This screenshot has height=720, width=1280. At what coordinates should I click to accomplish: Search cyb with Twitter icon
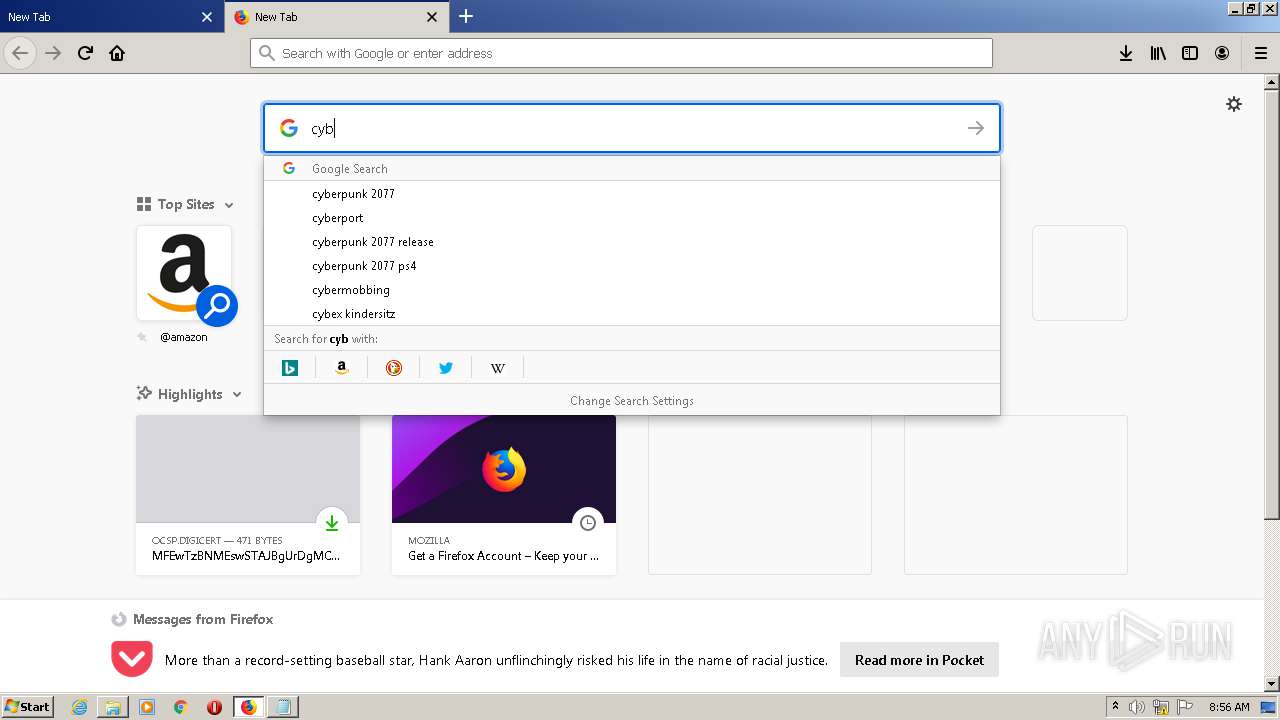point(446,368)
